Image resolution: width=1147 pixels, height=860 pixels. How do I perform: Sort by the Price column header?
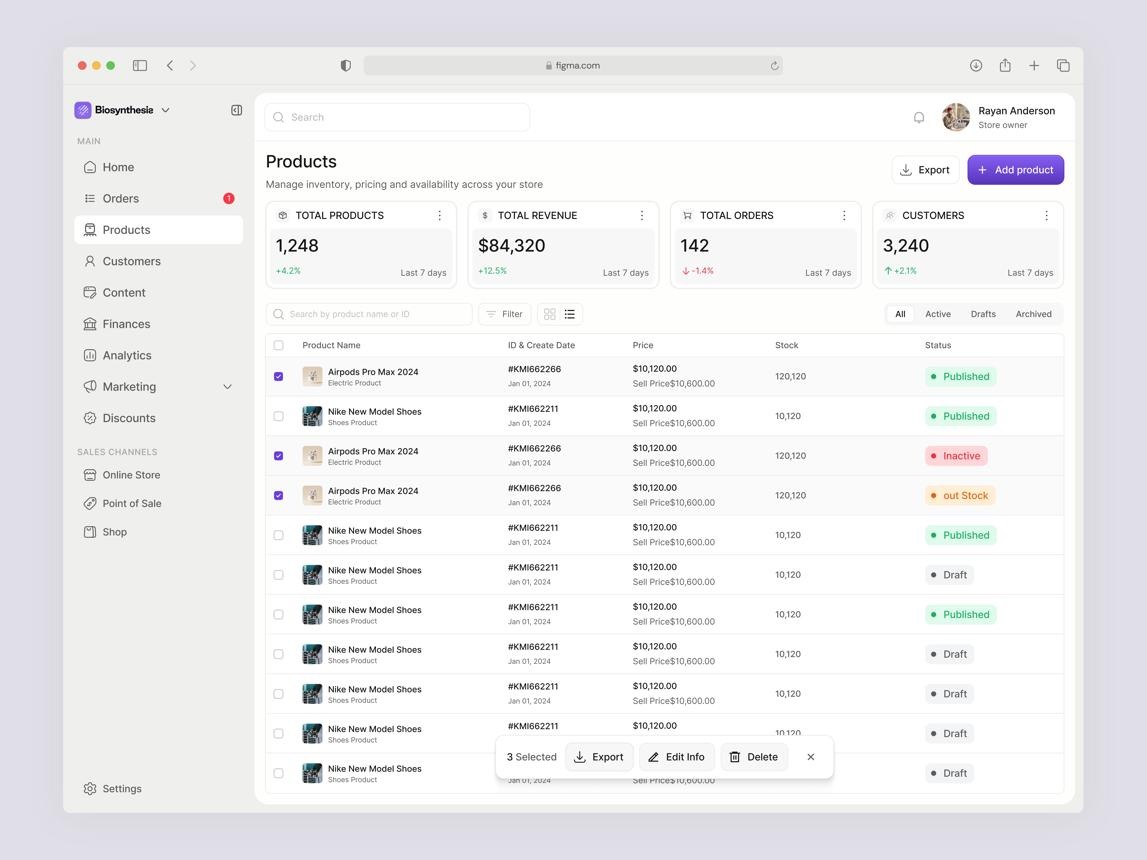click(x=643, y=345)
